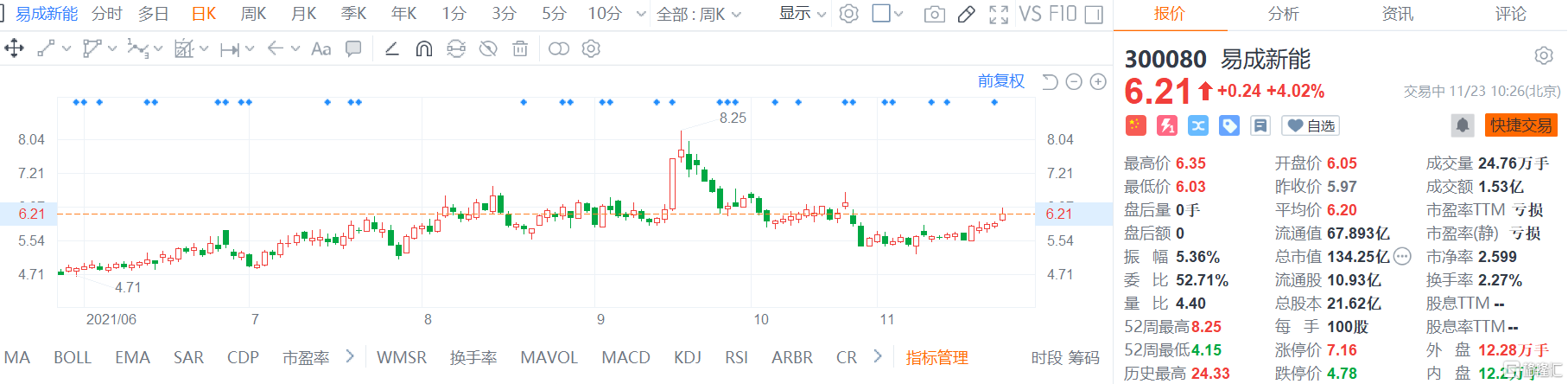Screen dimensions: 1568x384
Task: Enter fullscreen chart mode
Action: click(999, 14)
